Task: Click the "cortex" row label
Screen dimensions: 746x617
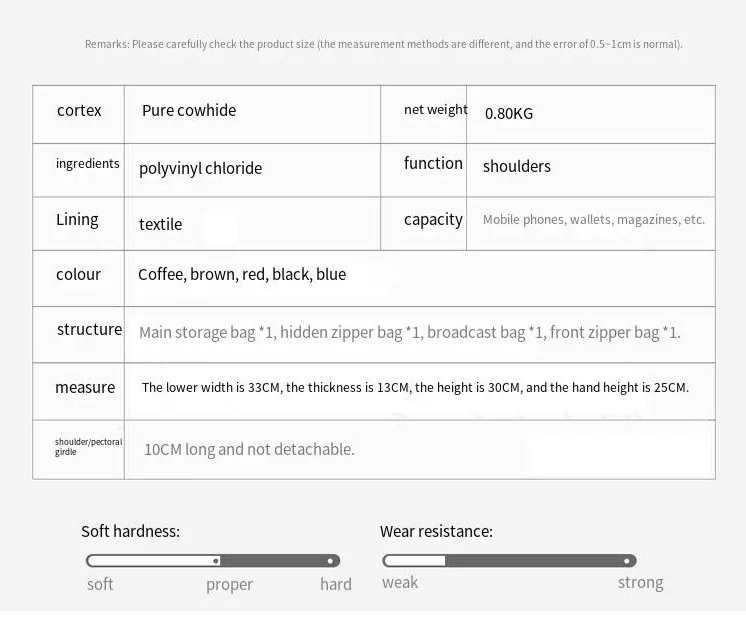Action: [79, 110]
